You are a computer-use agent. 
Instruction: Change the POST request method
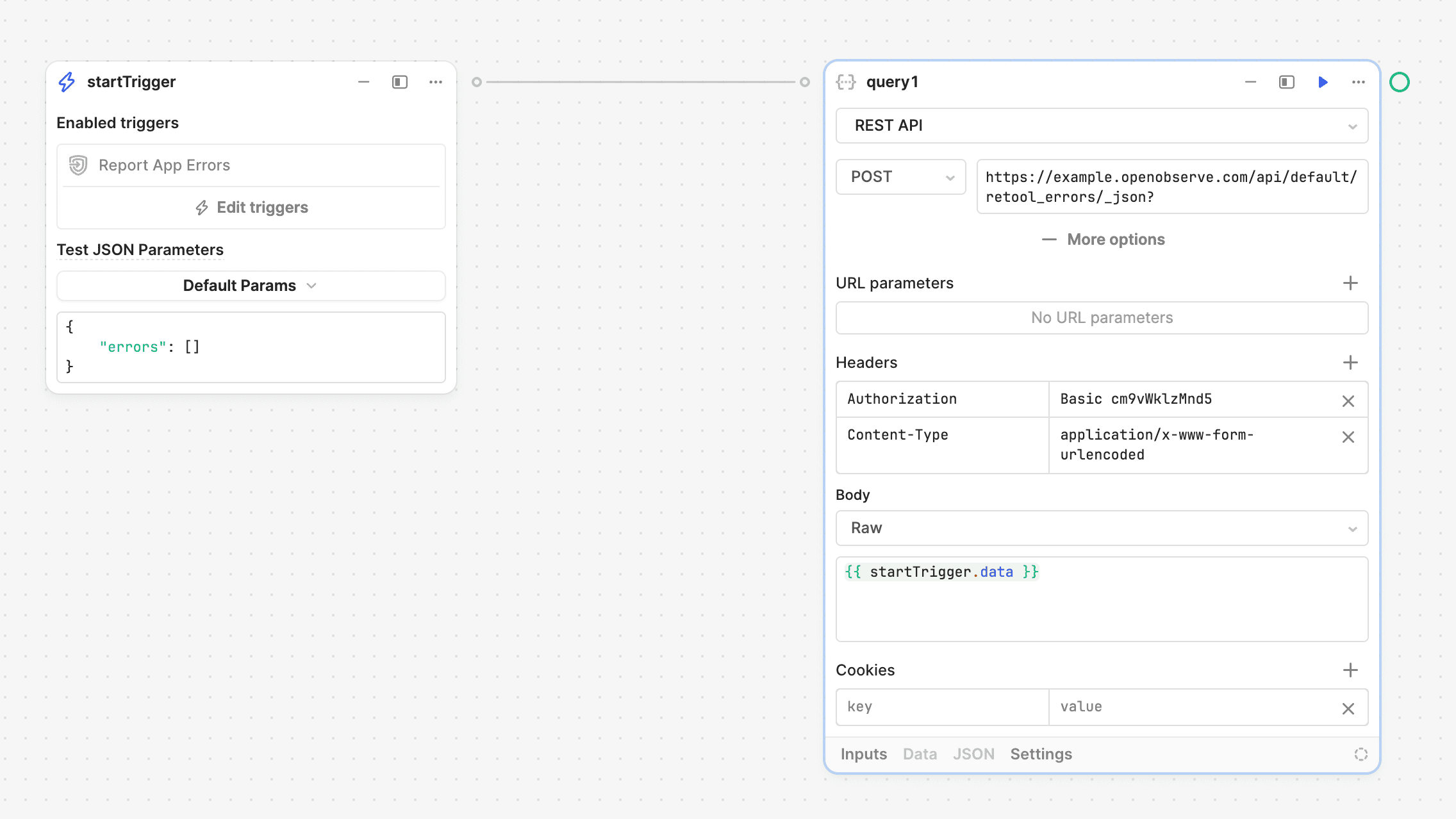pyautogui.click(x=900, y=177)
